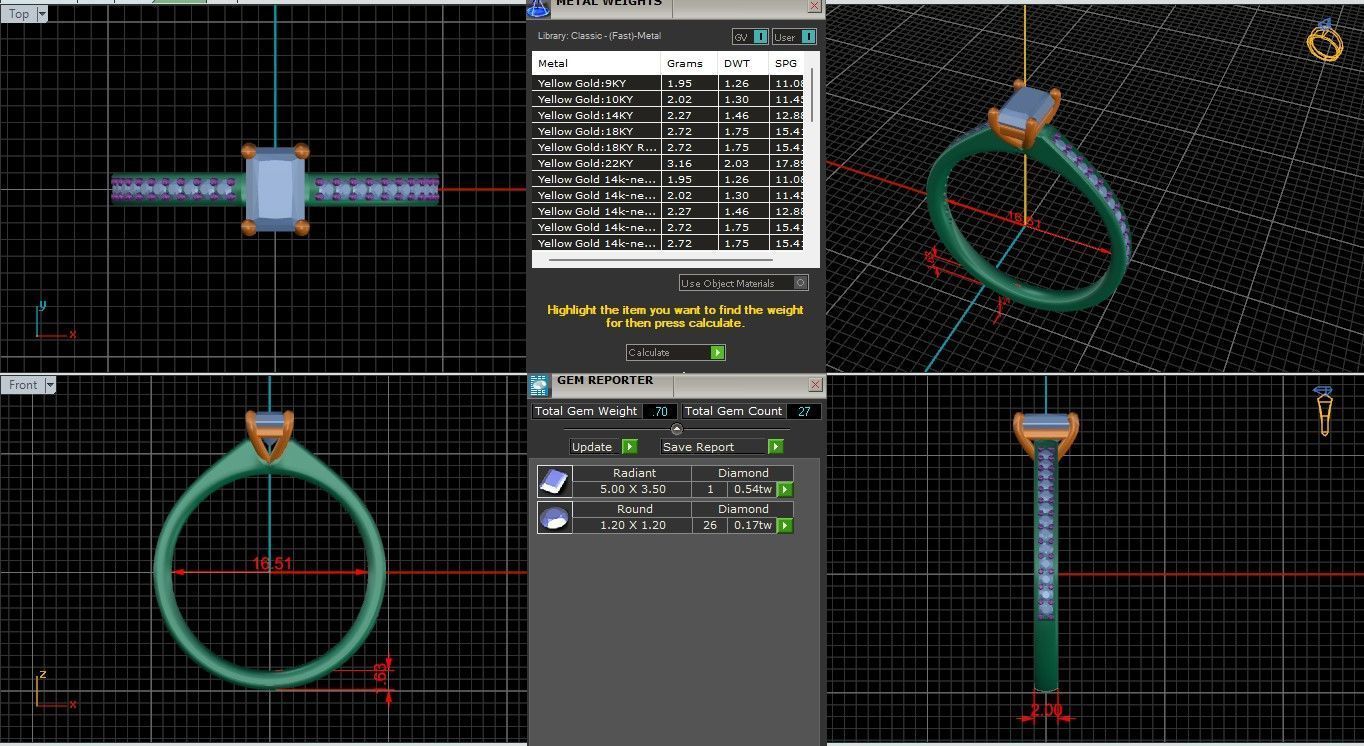
Task: Click the '0.54tw' weight cell
Action: tap(752, 489)
